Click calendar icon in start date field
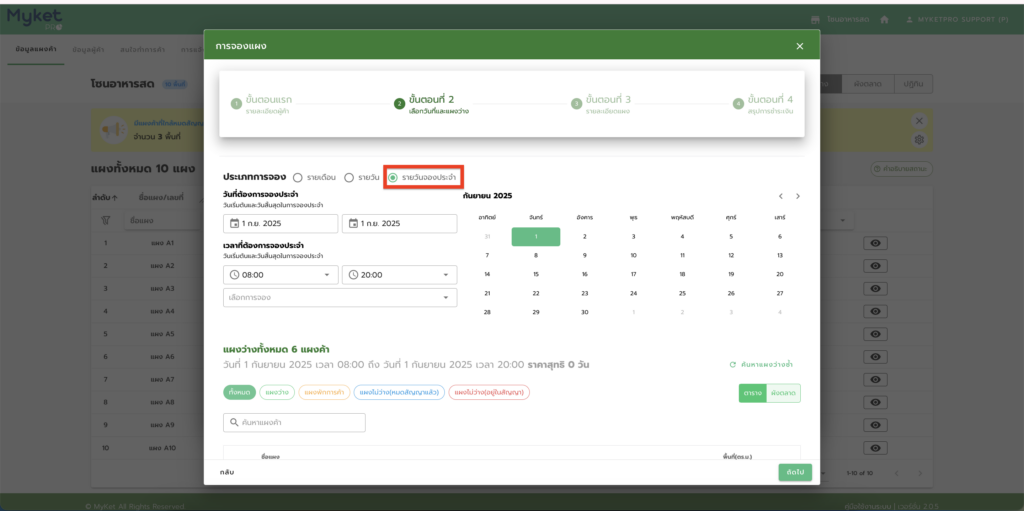Viewport: 1024px width, 511px height. click(x=234, y=223)
